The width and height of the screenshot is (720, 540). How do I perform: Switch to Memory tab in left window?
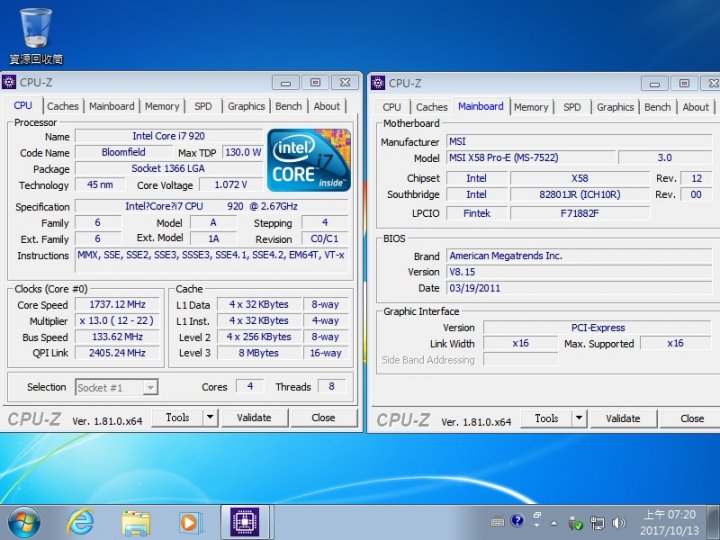[x=162, y=107]
